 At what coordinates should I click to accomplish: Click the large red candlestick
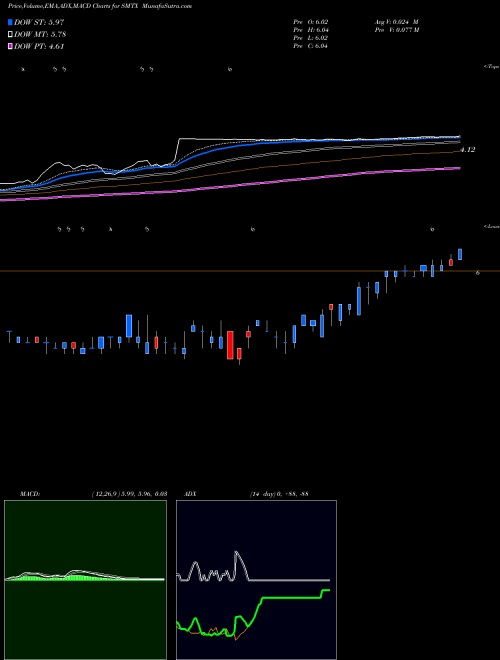(x=230, y=345)
